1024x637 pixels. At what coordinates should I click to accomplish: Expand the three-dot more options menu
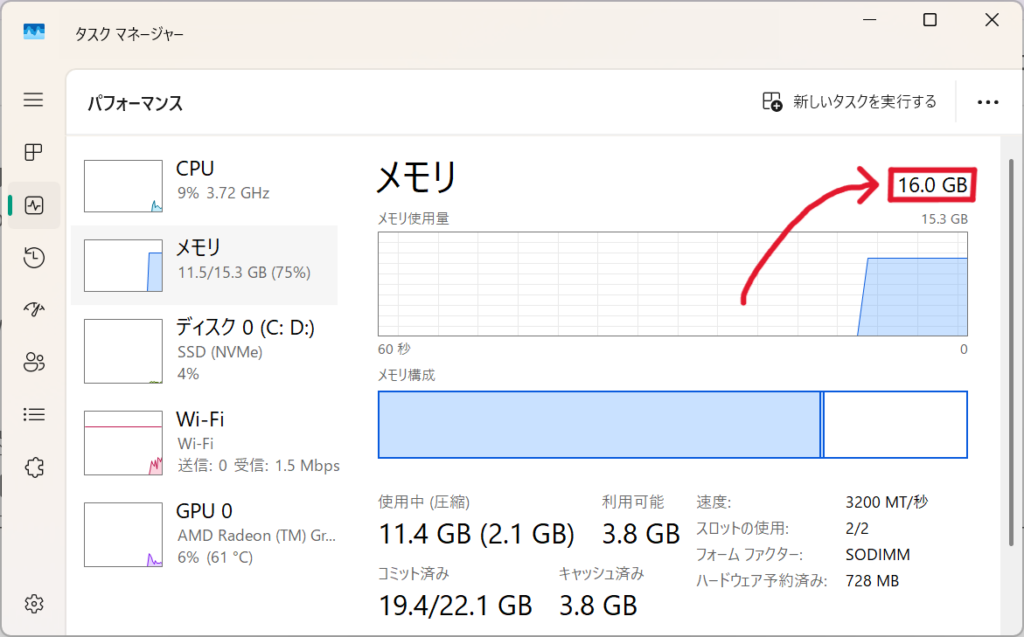coord(988,102)
